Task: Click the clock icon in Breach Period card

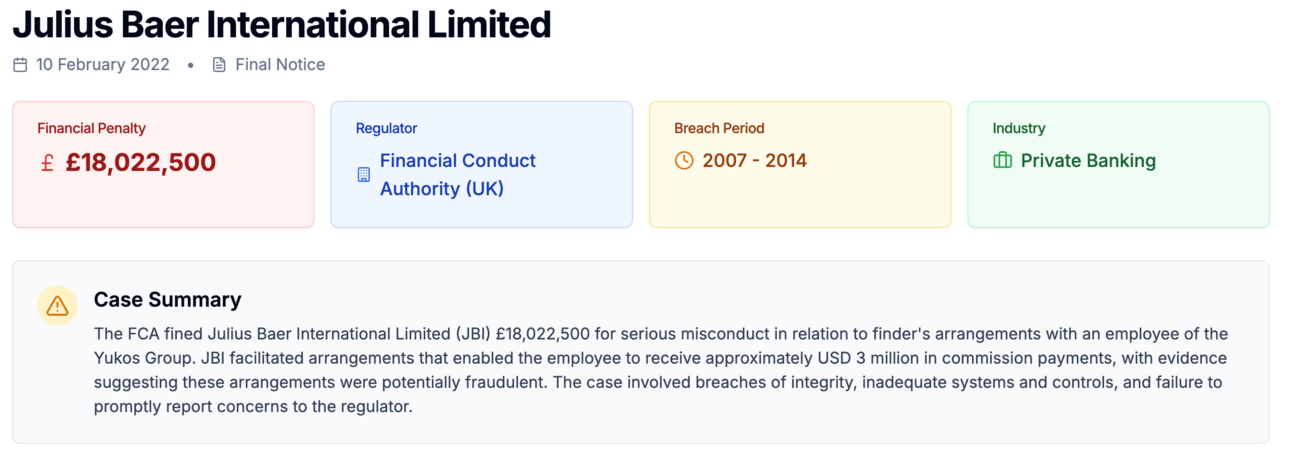Action: point(684,161)
